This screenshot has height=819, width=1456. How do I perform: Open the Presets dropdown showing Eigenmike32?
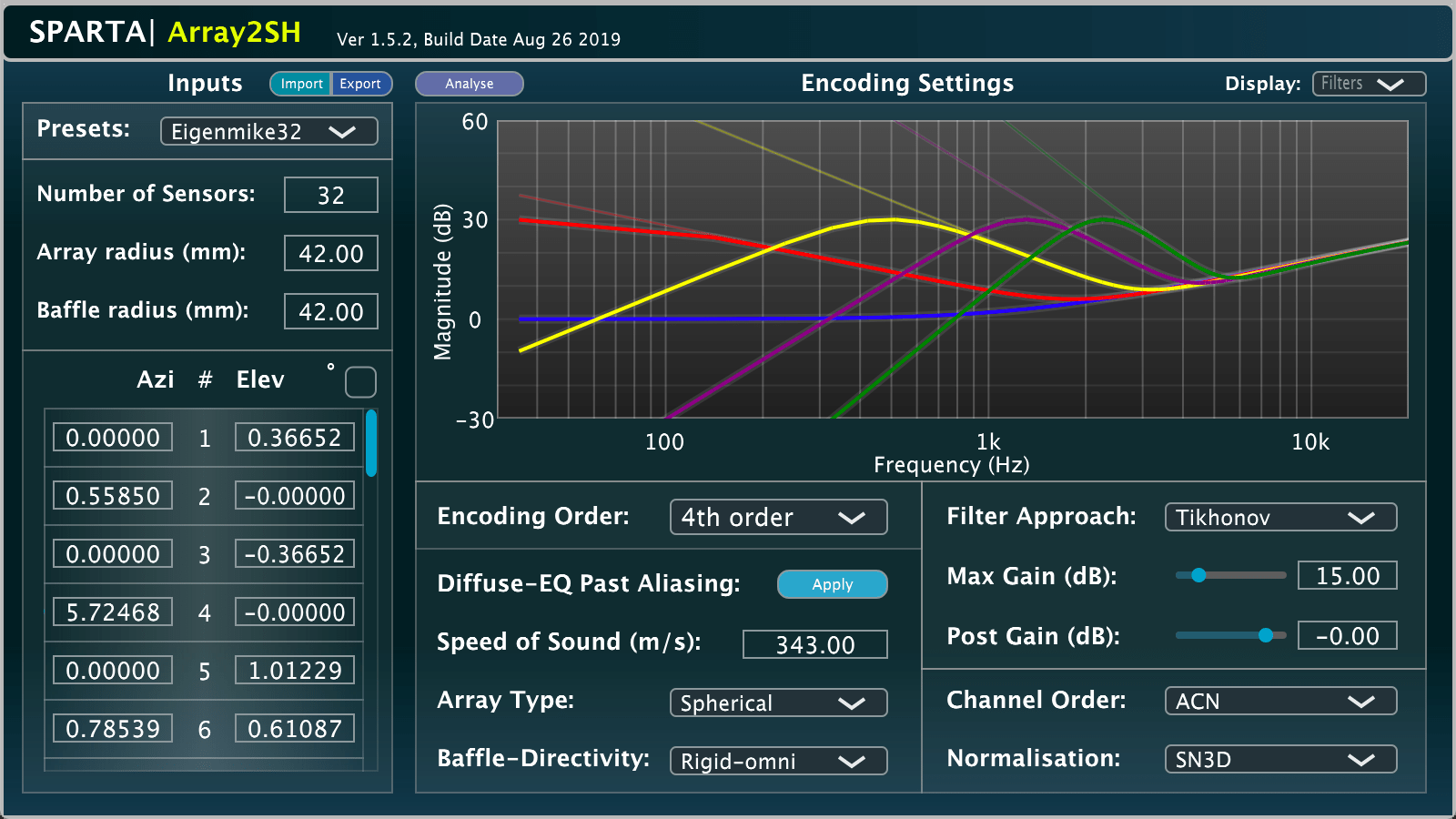click(269, 132)
